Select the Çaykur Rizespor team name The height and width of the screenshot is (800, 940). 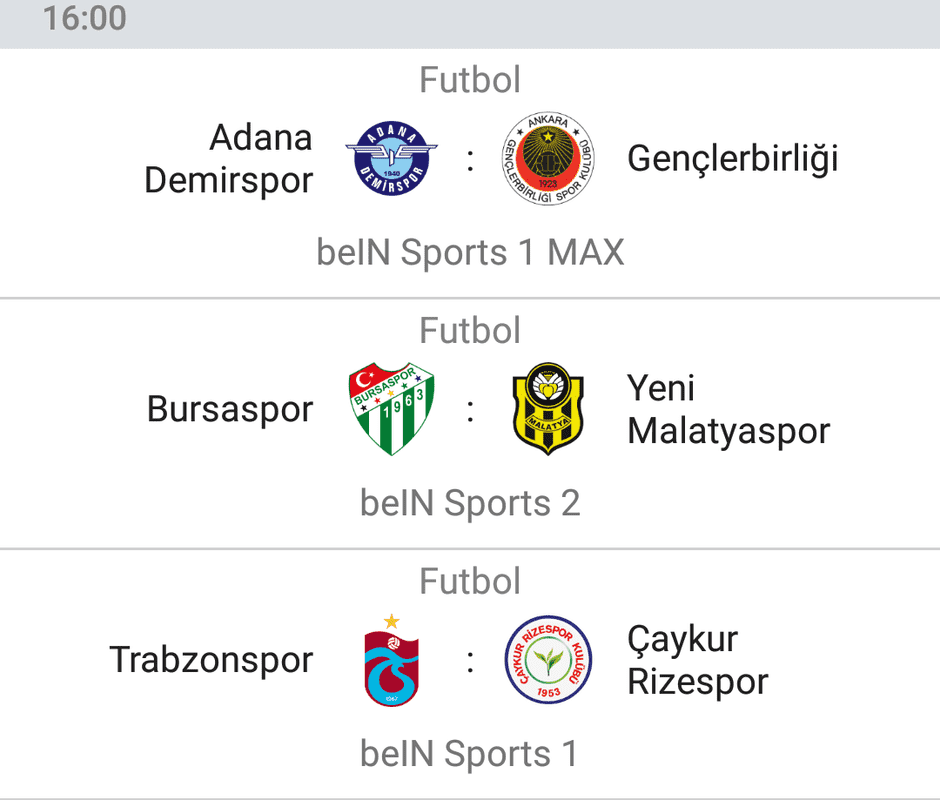(x=698, y=660)
